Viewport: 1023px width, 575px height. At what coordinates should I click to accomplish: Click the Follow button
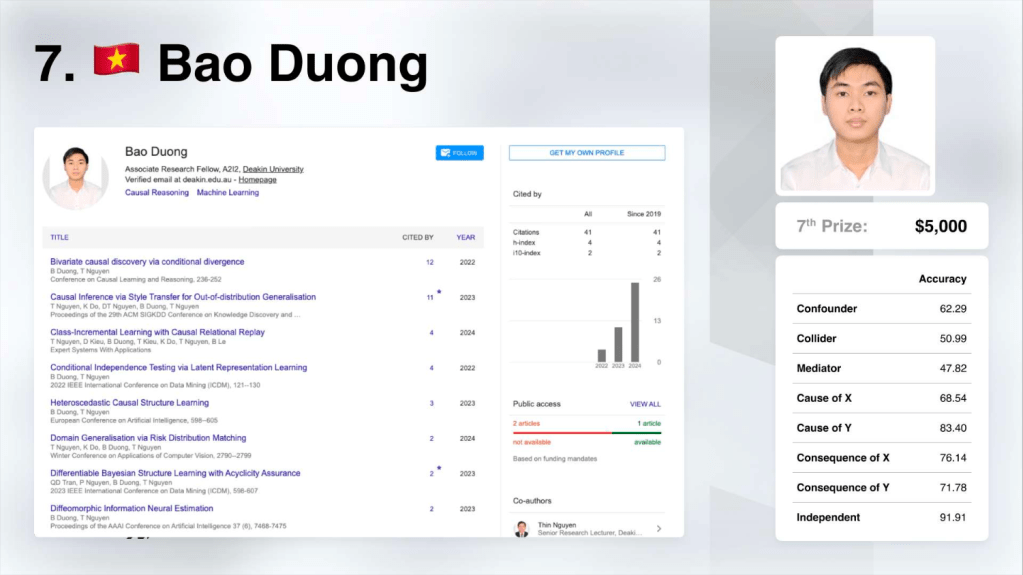(x=459, y=153)
